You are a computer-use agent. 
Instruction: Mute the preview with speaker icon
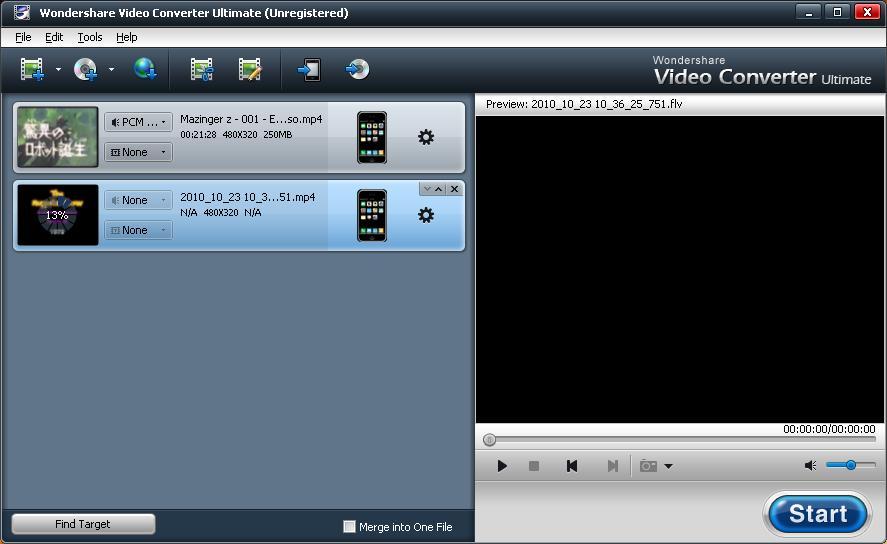810,465
